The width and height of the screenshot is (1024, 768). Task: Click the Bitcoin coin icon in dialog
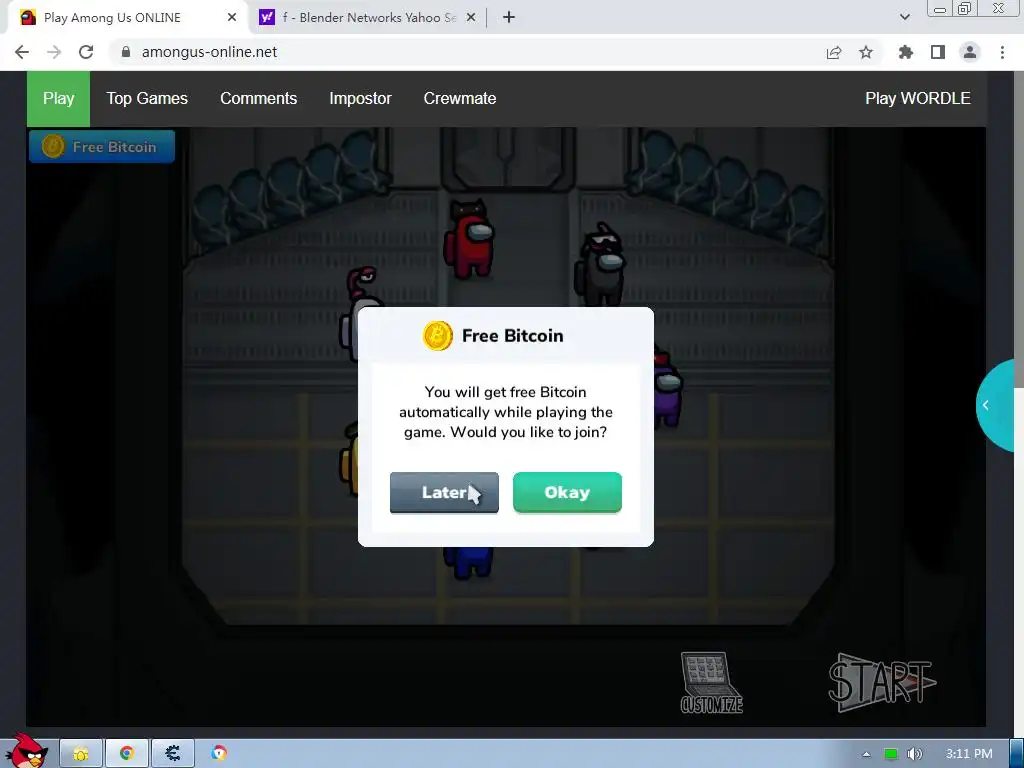(x=438, y=336)
